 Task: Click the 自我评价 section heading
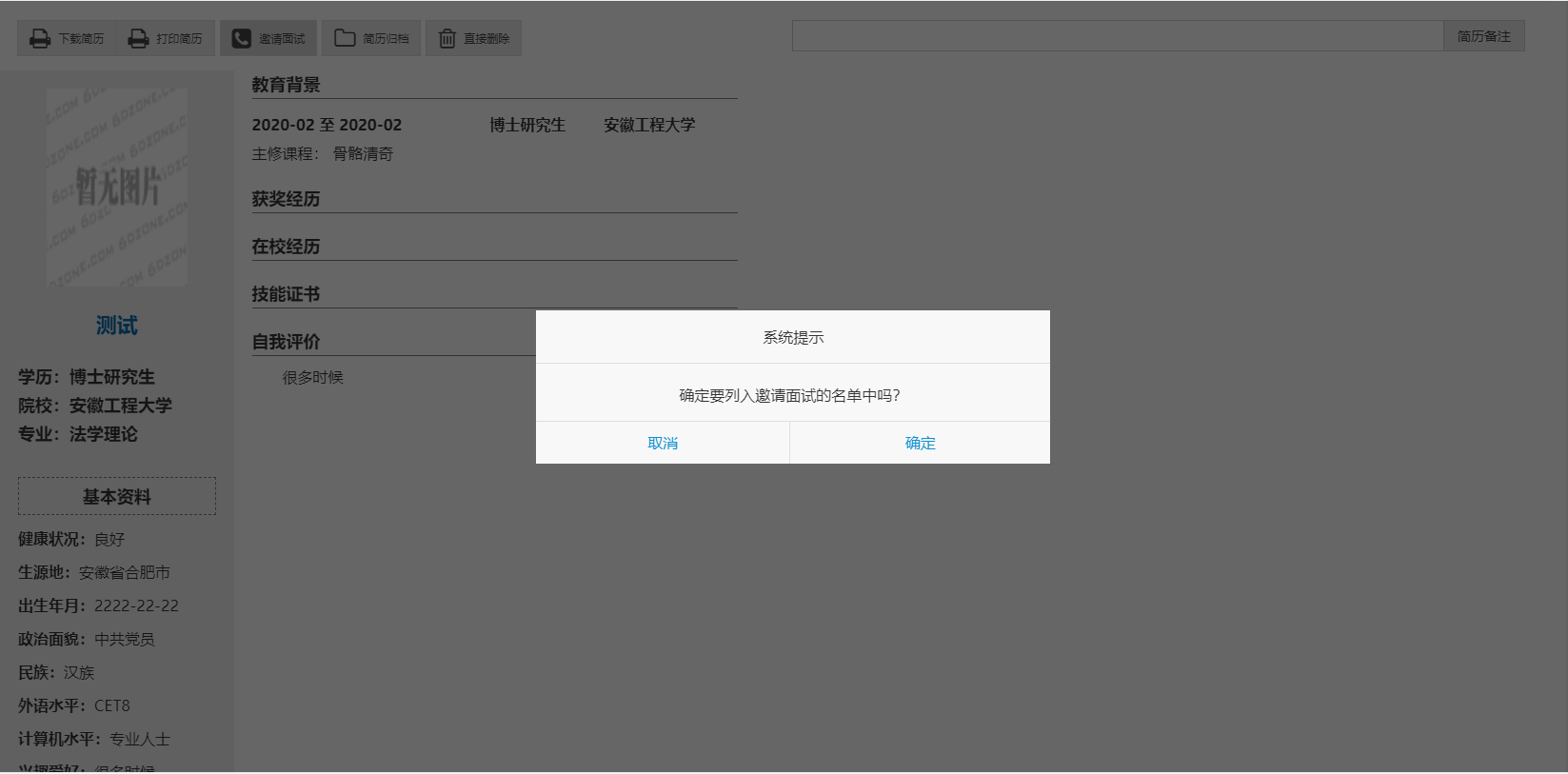(286, 342)
